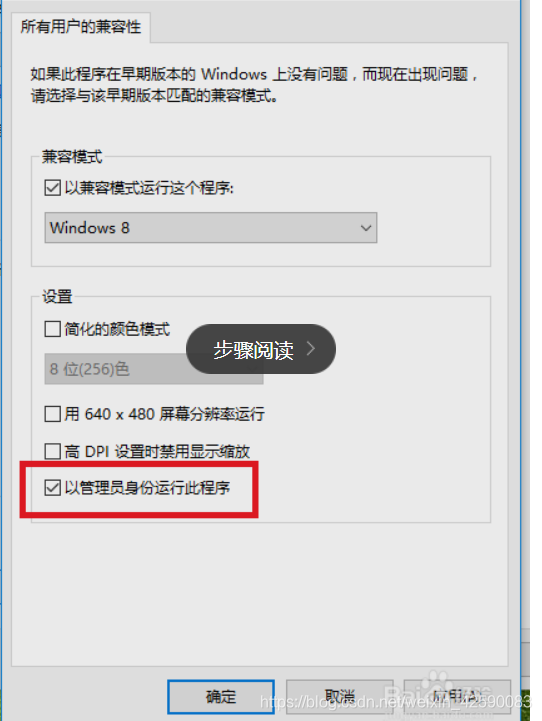The image size is (542, 721).
Task: Open the 步骤阅读 step reading button
Action: point(261,349)
